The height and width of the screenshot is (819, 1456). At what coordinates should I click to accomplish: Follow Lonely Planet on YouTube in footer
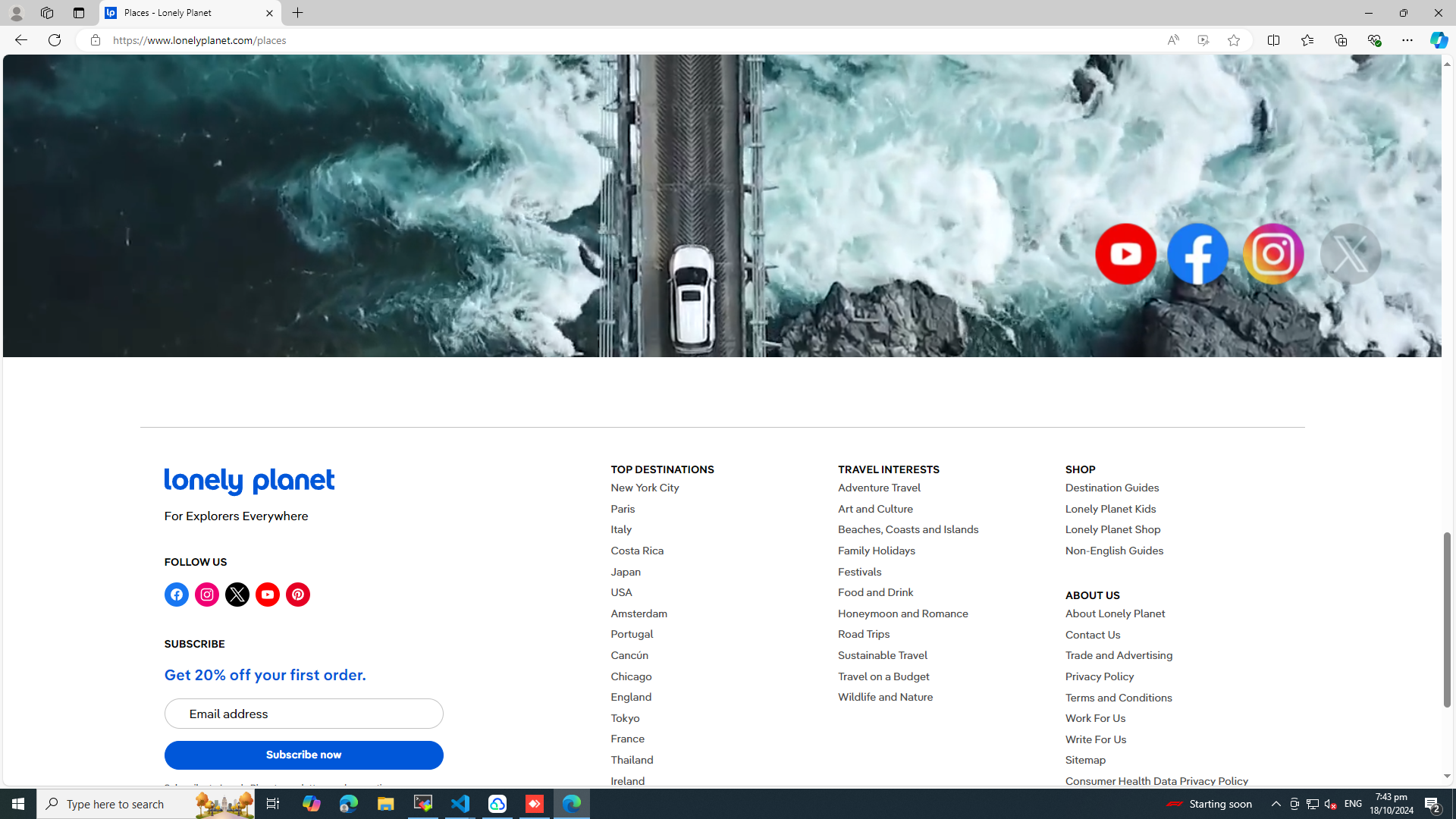(x=268, y=595)
